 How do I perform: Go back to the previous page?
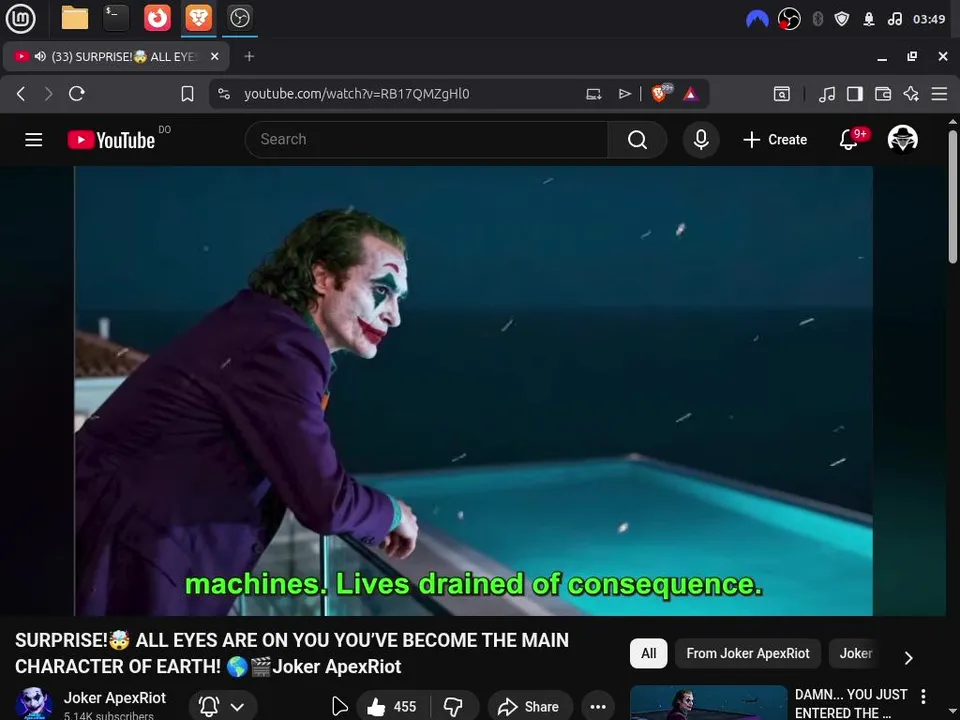pyautogui.click(x=21, y=94)
